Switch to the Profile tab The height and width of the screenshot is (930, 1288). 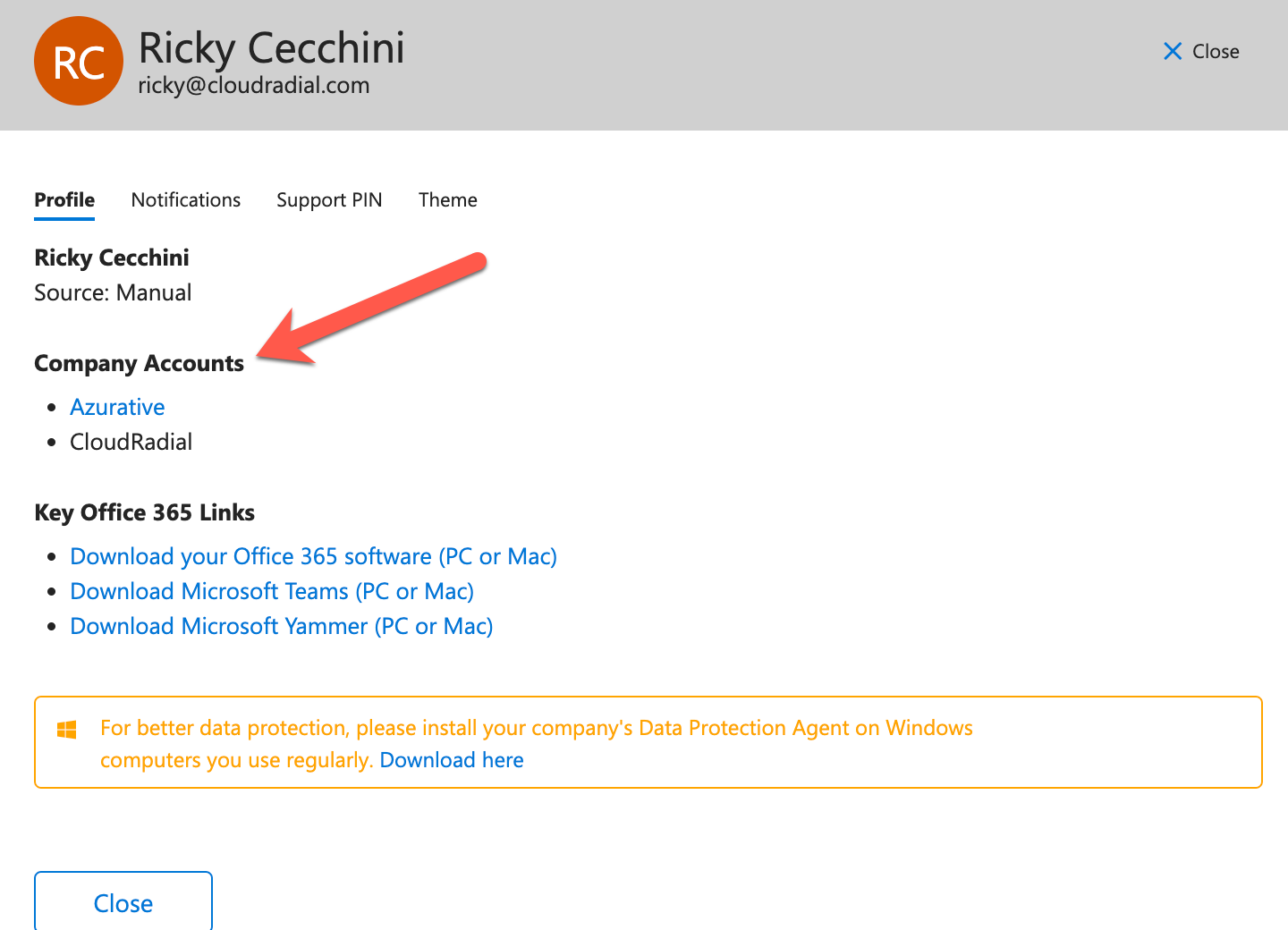click(64, 199)
